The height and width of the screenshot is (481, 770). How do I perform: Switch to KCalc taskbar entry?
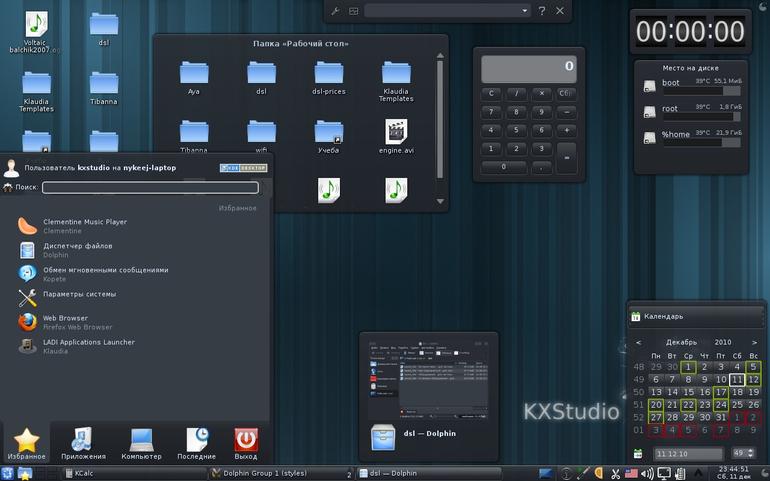pyautogui.click(x=135, y=474)
